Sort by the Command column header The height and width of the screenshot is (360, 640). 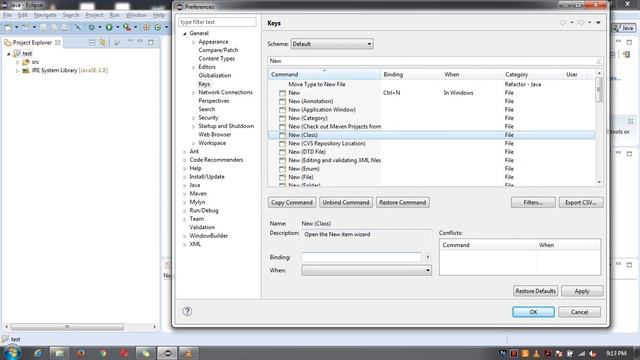[324, 75]
